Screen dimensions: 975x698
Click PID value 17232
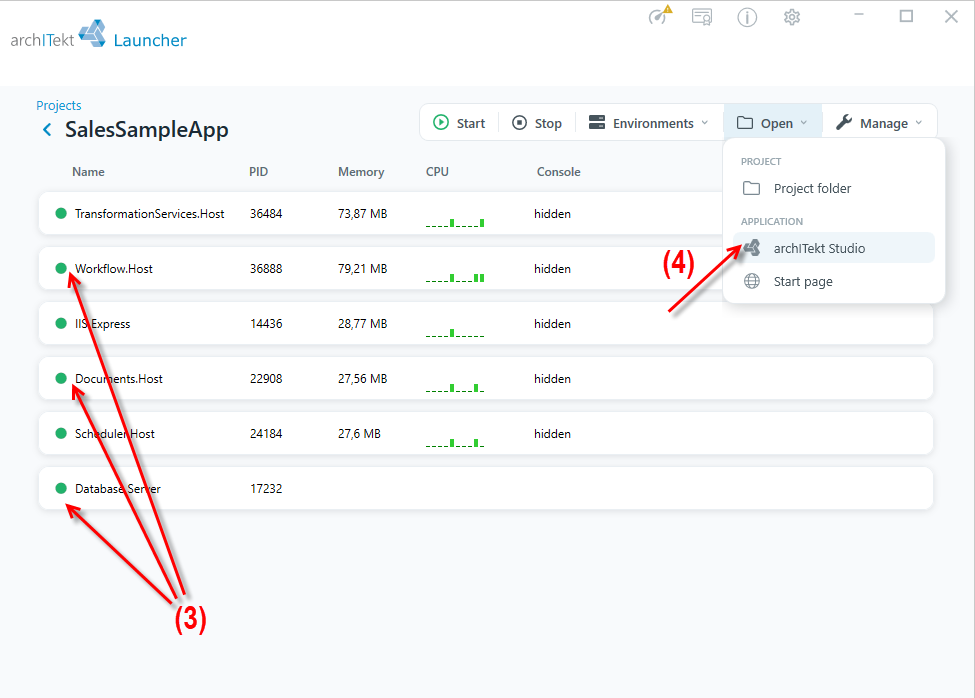click(266, 489)
